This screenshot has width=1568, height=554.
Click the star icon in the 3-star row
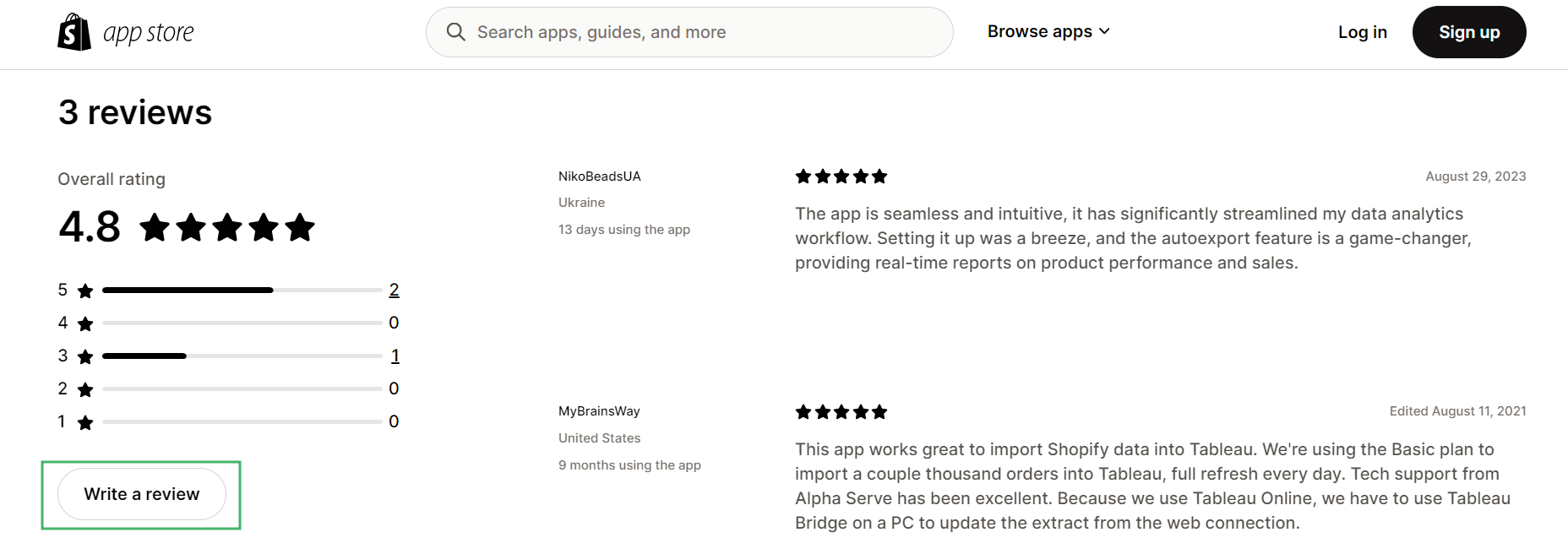point(85,356)
